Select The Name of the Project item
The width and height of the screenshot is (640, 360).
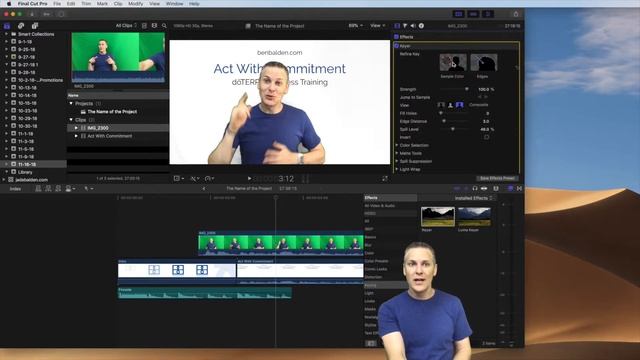click(112, 111)
